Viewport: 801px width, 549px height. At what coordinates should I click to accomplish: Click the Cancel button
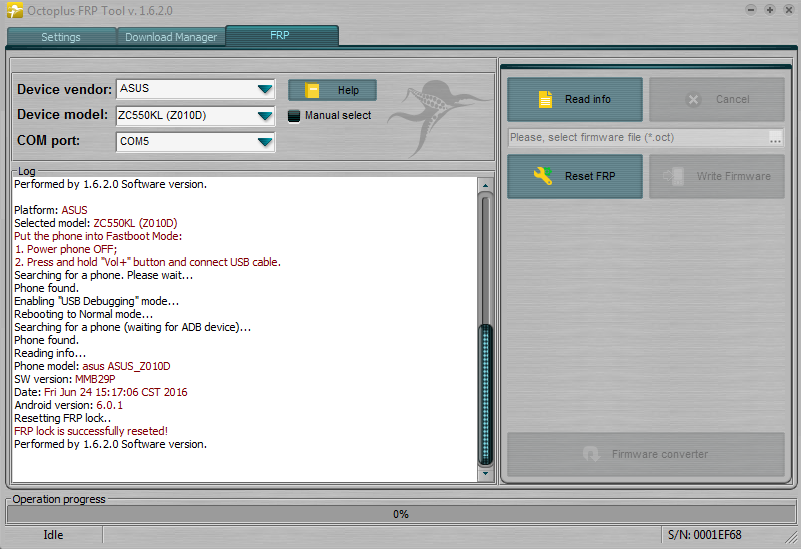717,99
